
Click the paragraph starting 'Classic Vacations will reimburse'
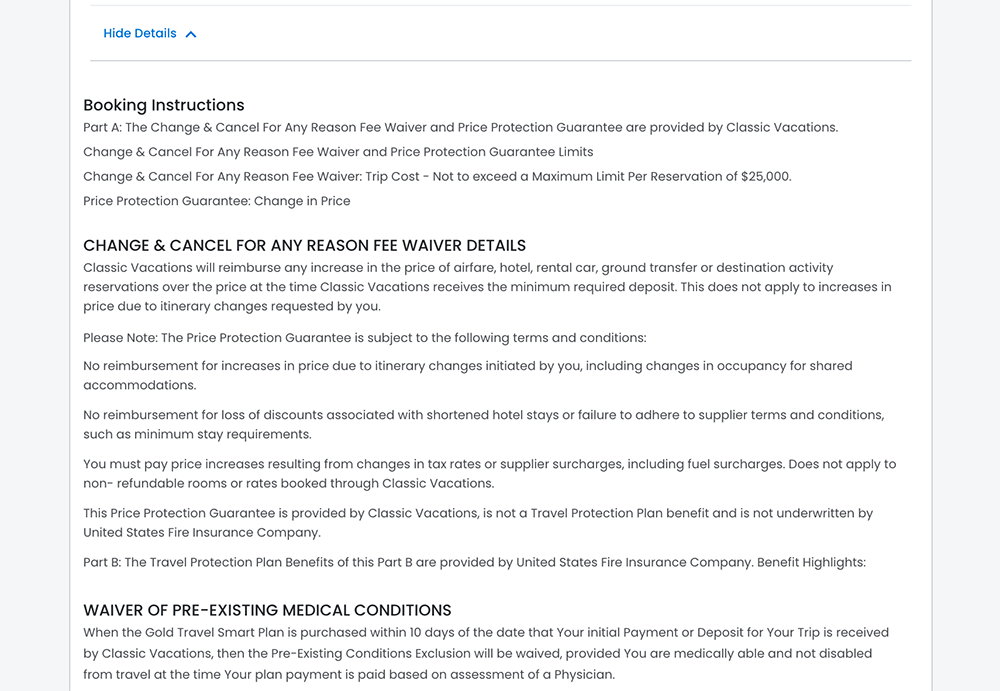point(486,287)
